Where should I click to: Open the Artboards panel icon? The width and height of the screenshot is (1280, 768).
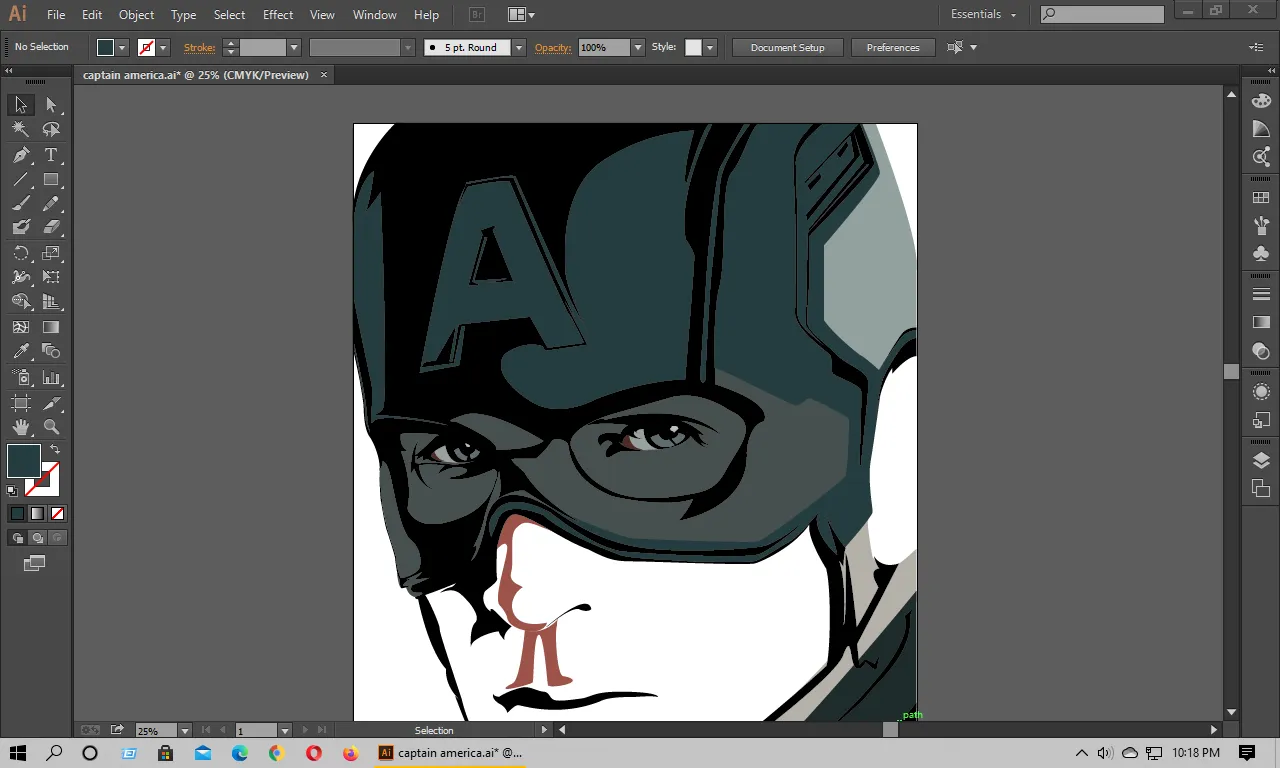tap(1261, 488)
